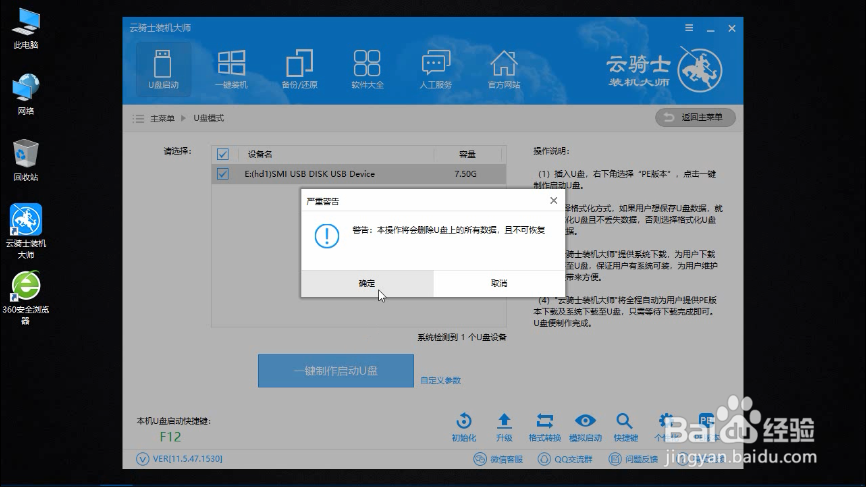Image resolution: width=866 pixels, height=487 pixels.
Task: Visit the 官方网站 tab
Action: point(504,69)
